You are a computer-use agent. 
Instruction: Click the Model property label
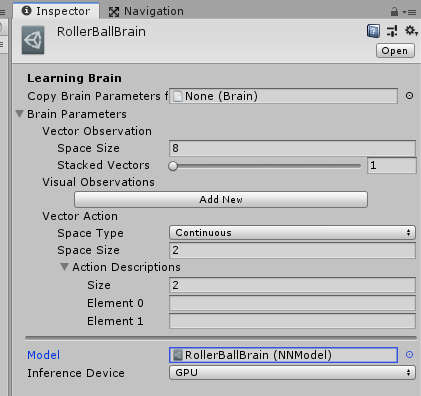tap(44, 355)
